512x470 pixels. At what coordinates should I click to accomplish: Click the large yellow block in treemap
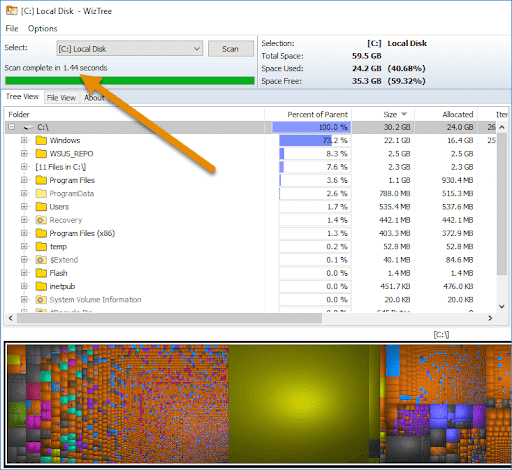299,403
